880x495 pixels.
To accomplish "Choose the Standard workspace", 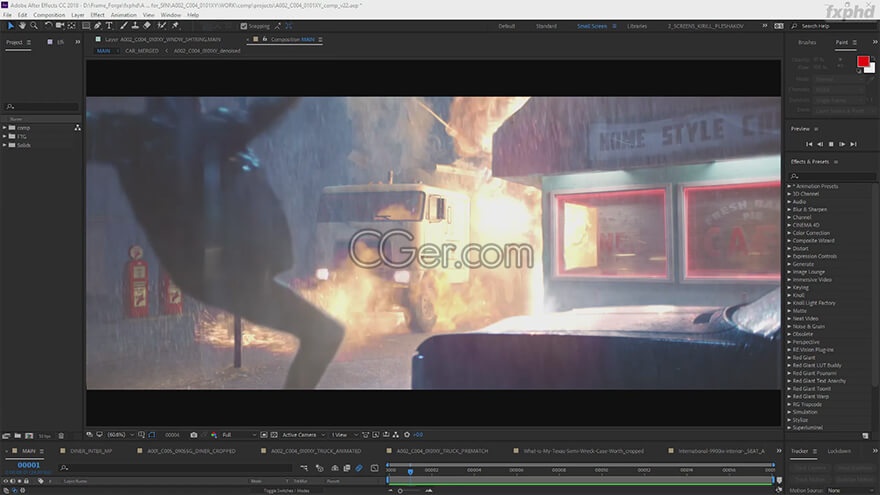I will click(x=546, y=26).
